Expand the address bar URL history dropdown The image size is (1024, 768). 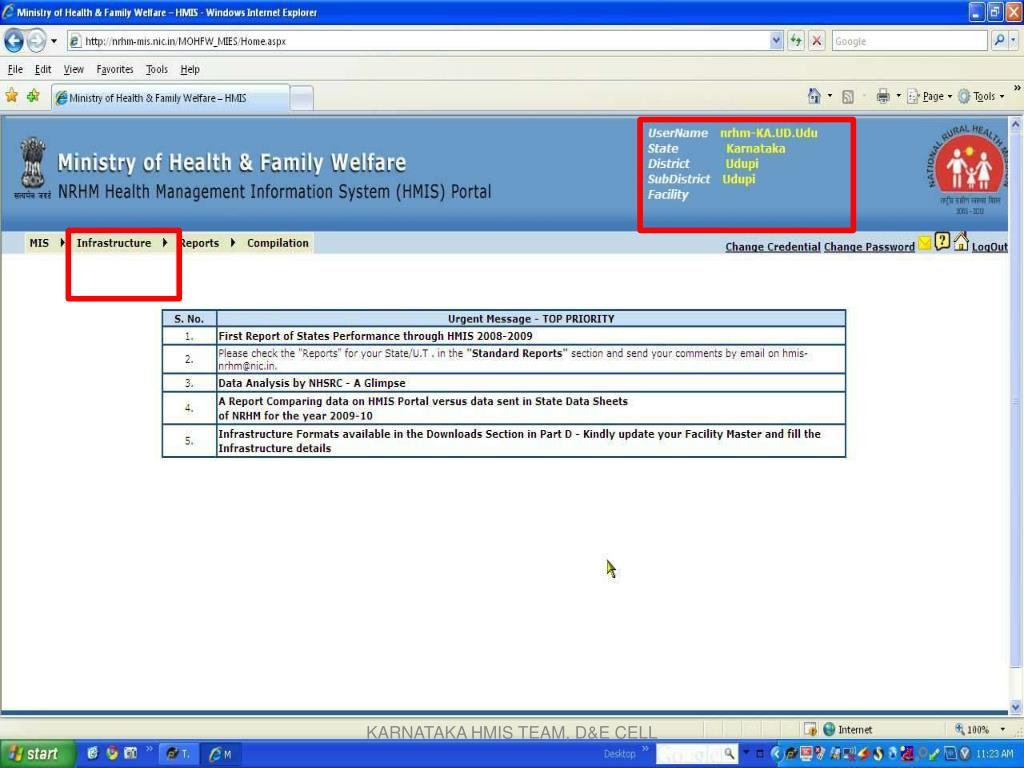click(776, 40)
